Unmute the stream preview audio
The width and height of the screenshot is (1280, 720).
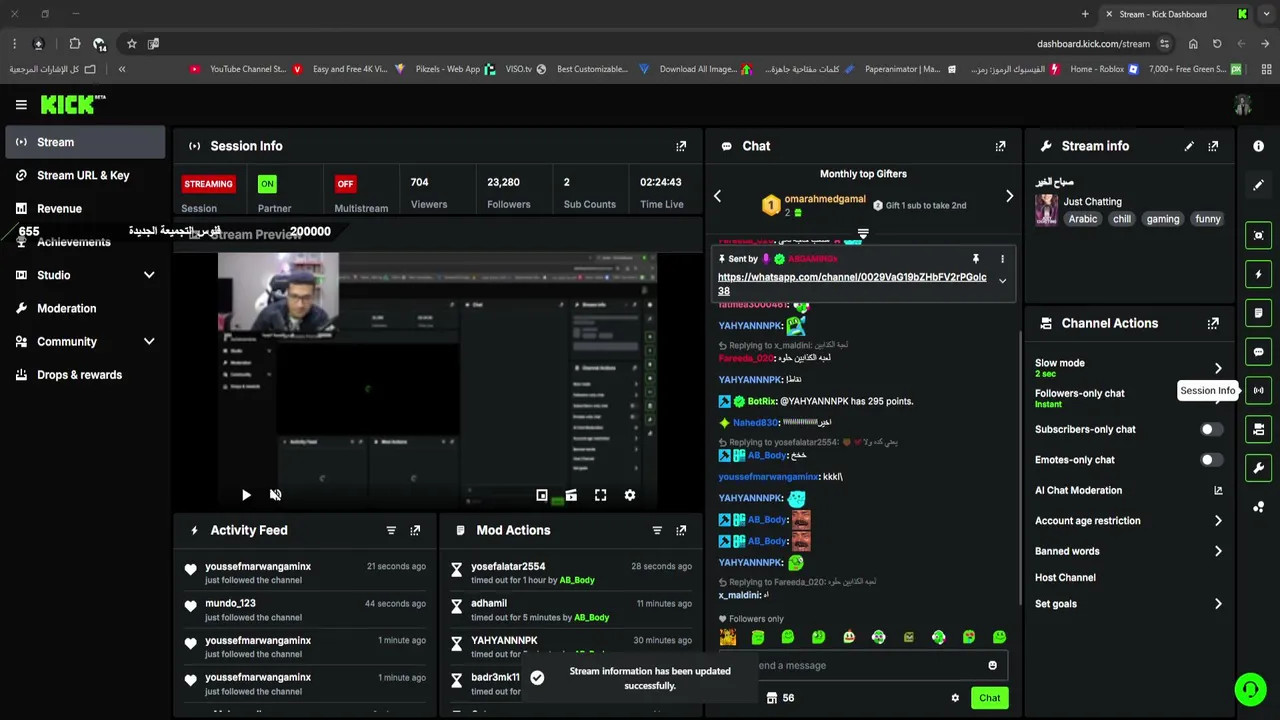click(x=276, y=495)
